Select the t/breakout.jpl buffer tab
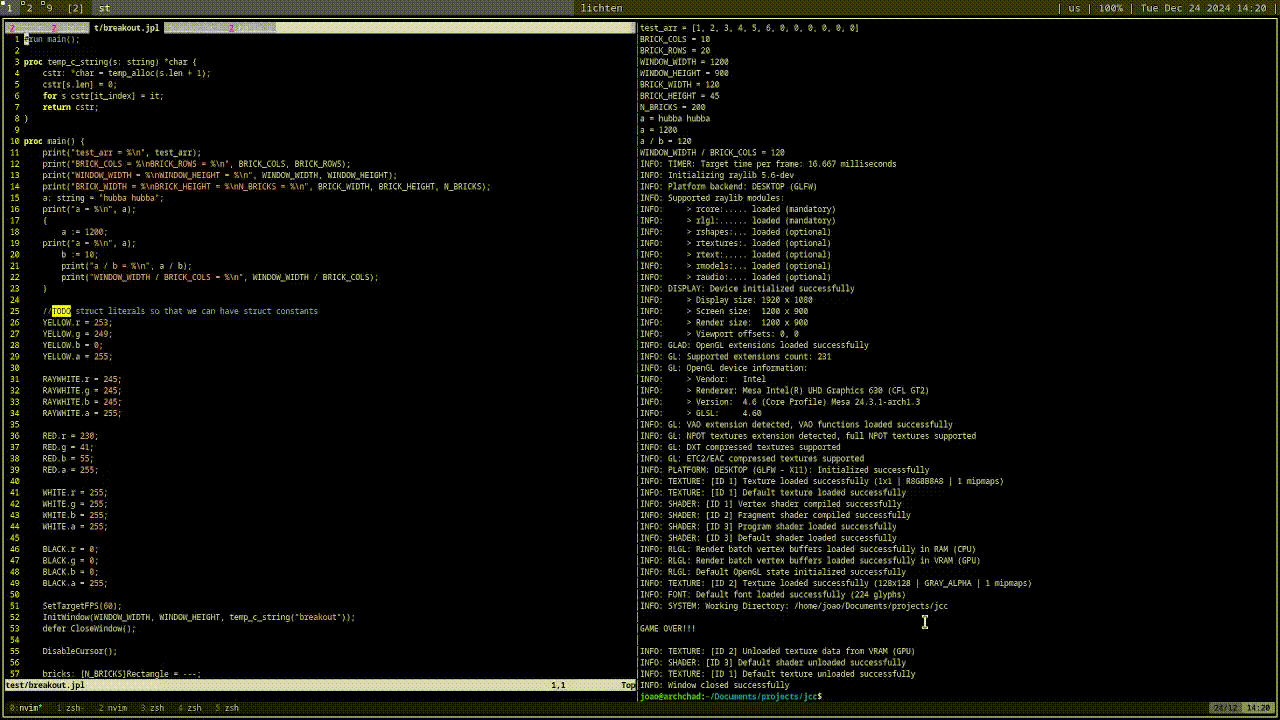 coord(126,28)
